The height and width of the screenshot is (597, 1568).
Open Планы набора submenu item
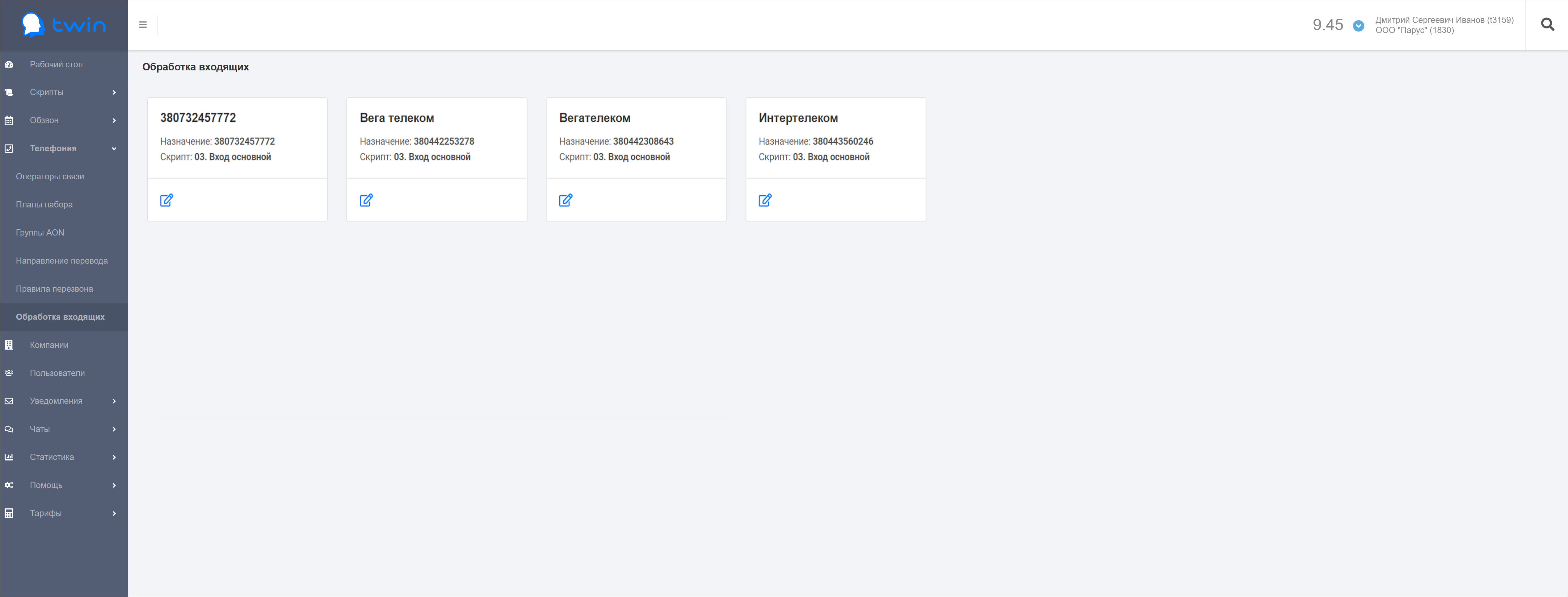tap(44, 204)
